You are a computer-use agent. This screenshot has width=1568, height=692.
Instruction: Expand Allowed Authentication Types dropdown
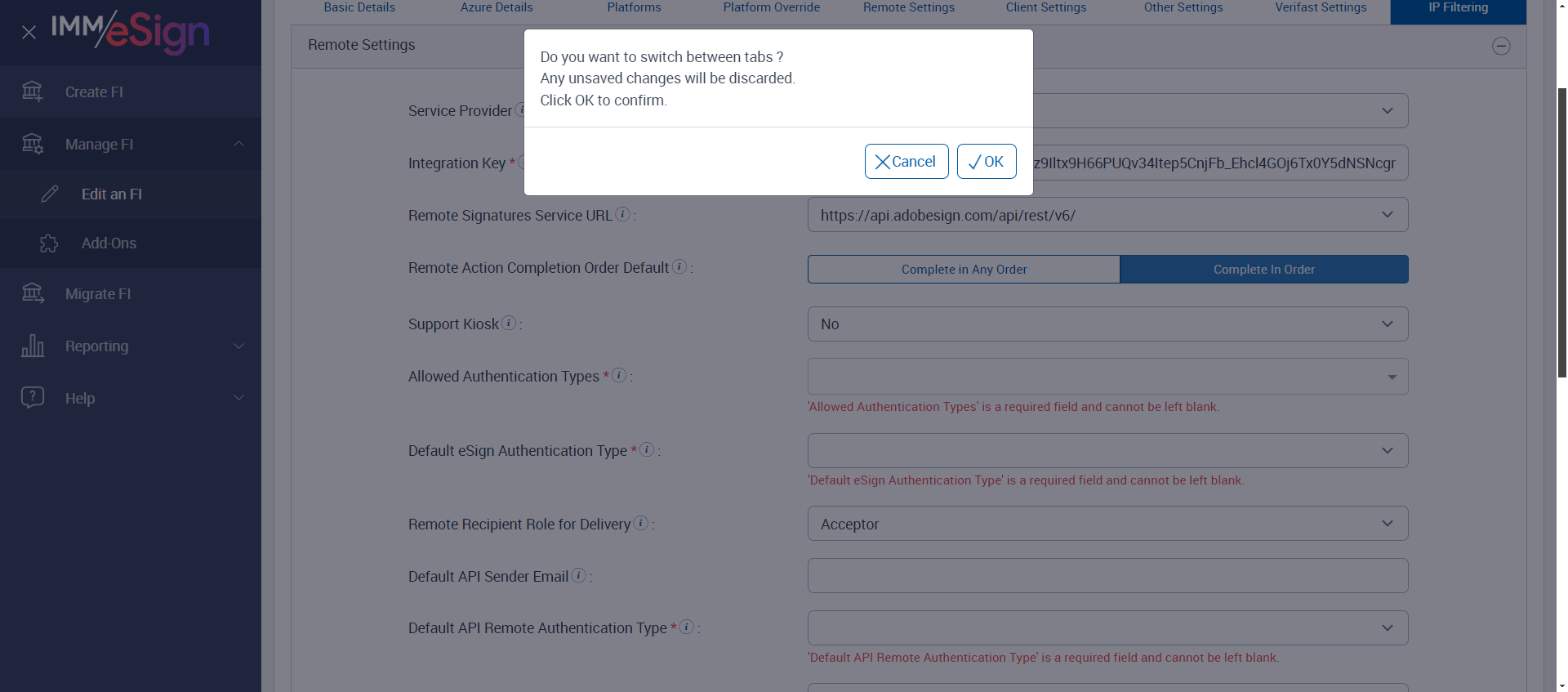coord(1107,377)
